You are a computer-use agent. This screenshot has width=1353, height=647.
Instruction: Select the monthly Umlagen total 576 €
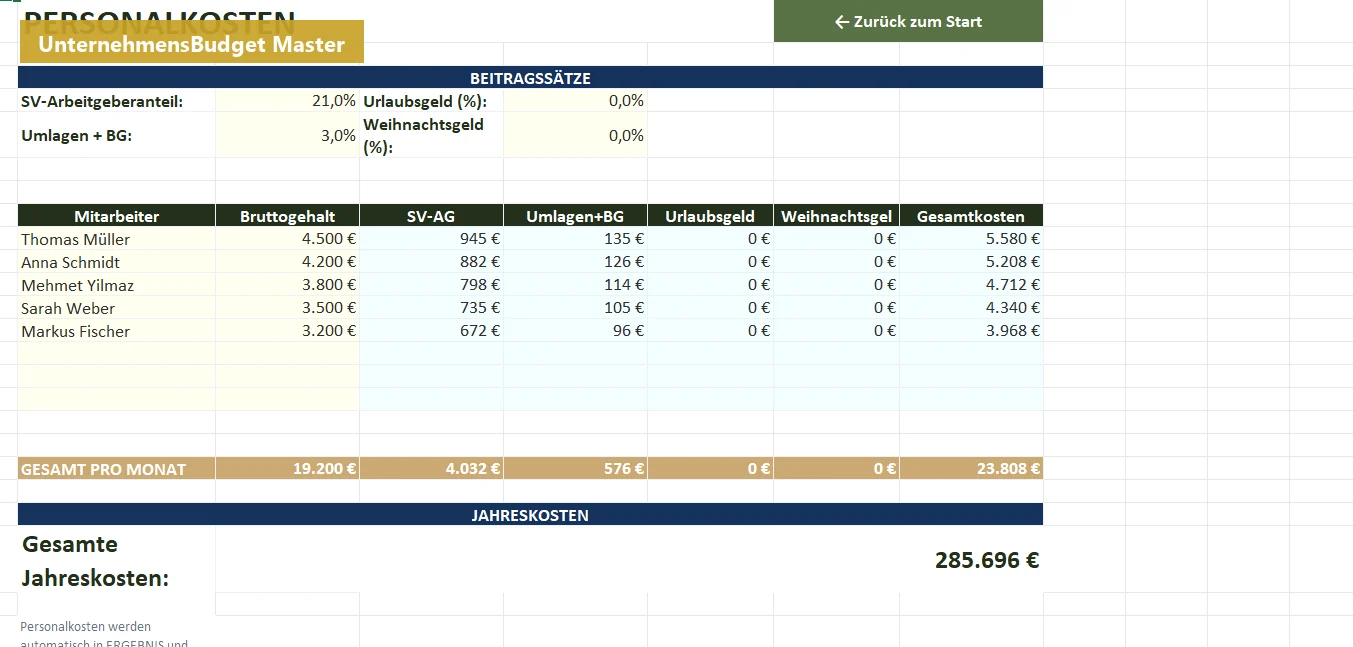pos(576,468)
